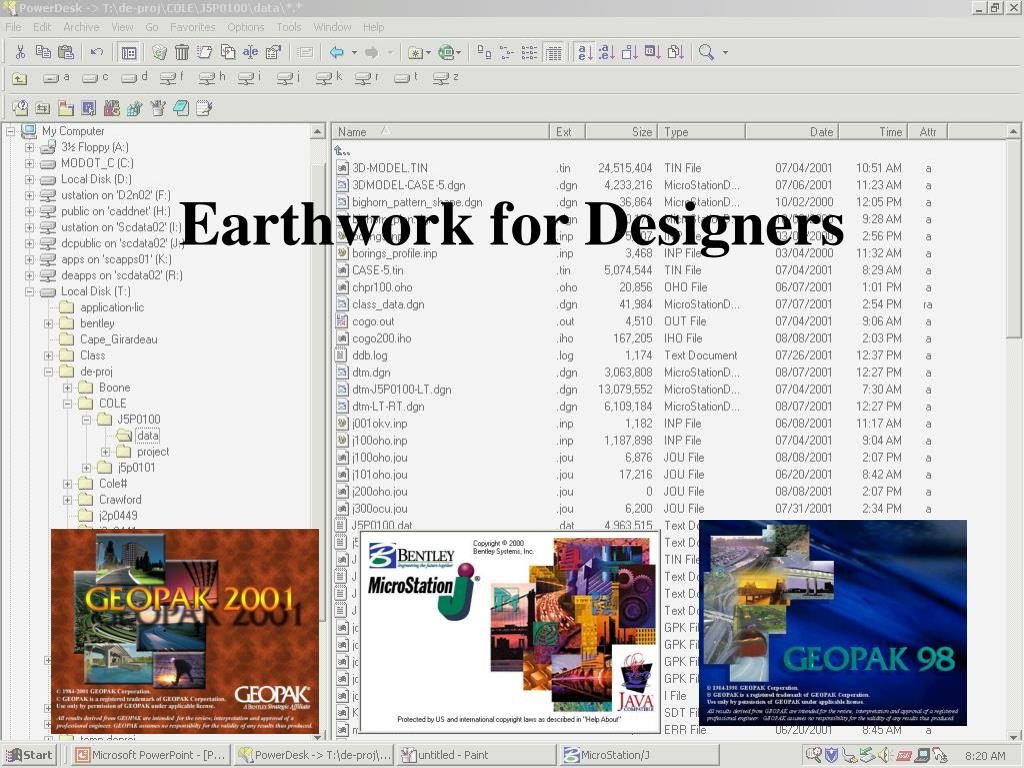This screenshot has height=768, width=1024.
Task: Switch to network drive k in the drive bar
Action: click(x=328, y=78)
